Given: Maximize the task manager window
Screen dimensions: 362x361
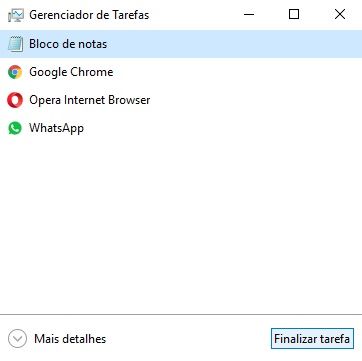Looking at the screenshot, I should point(294,14).
